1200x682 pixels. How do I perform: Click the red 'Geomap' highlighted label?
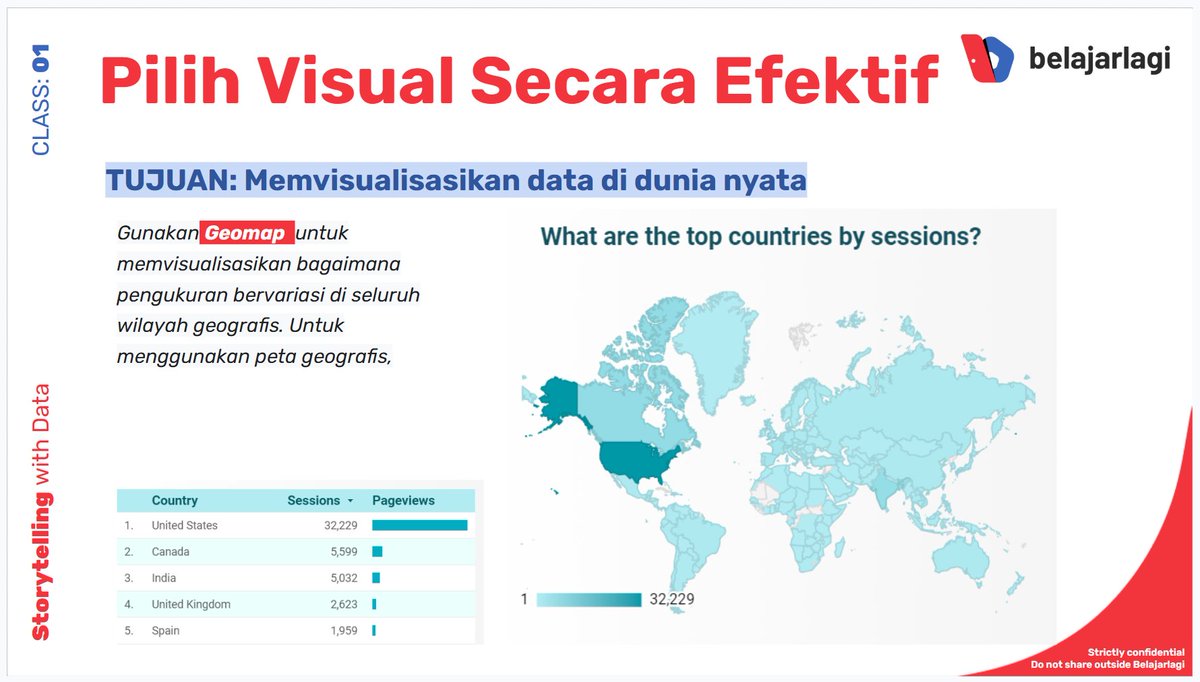tap(248, 233)
